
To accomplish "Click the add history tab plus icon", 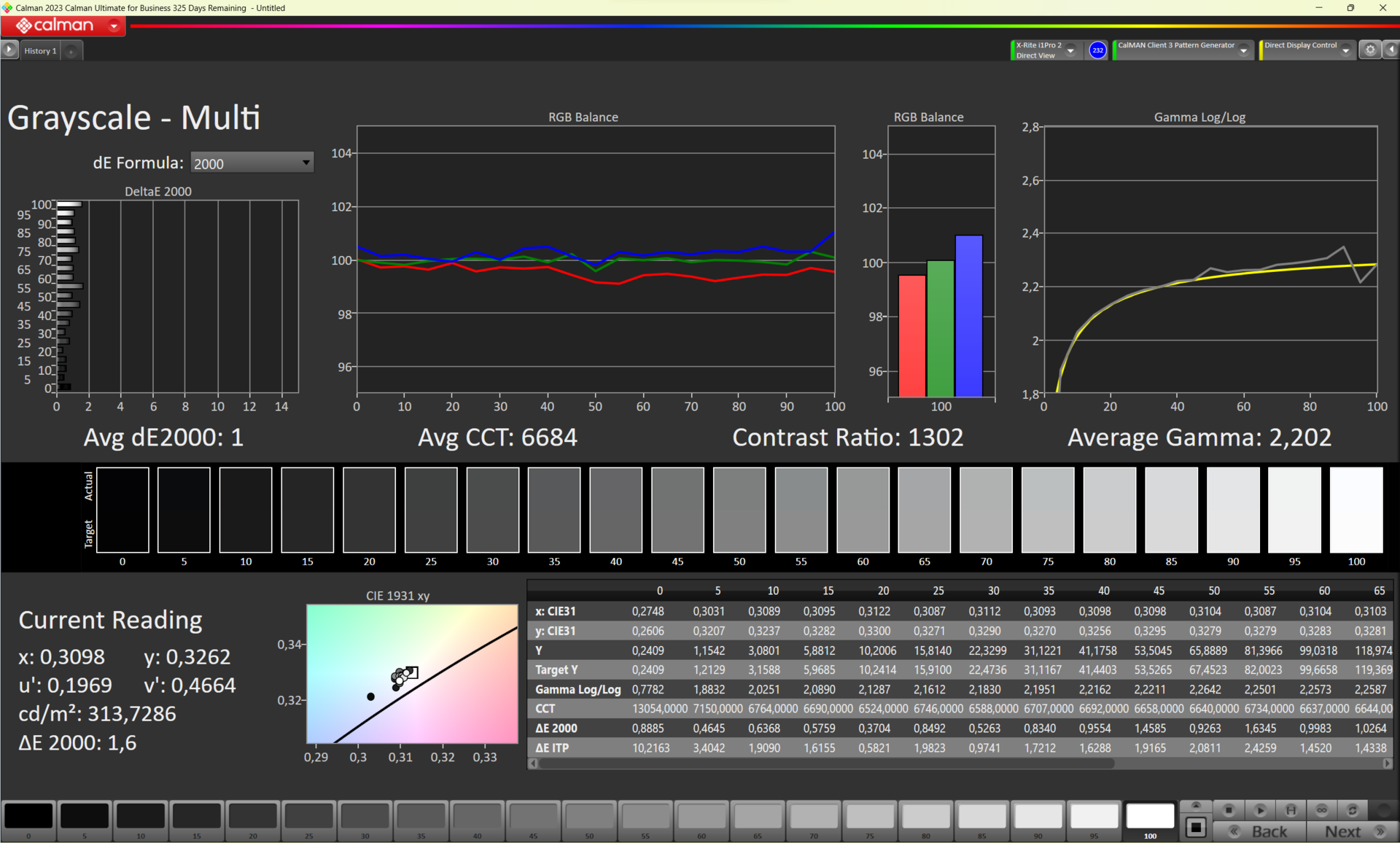I will coord(71,51).
